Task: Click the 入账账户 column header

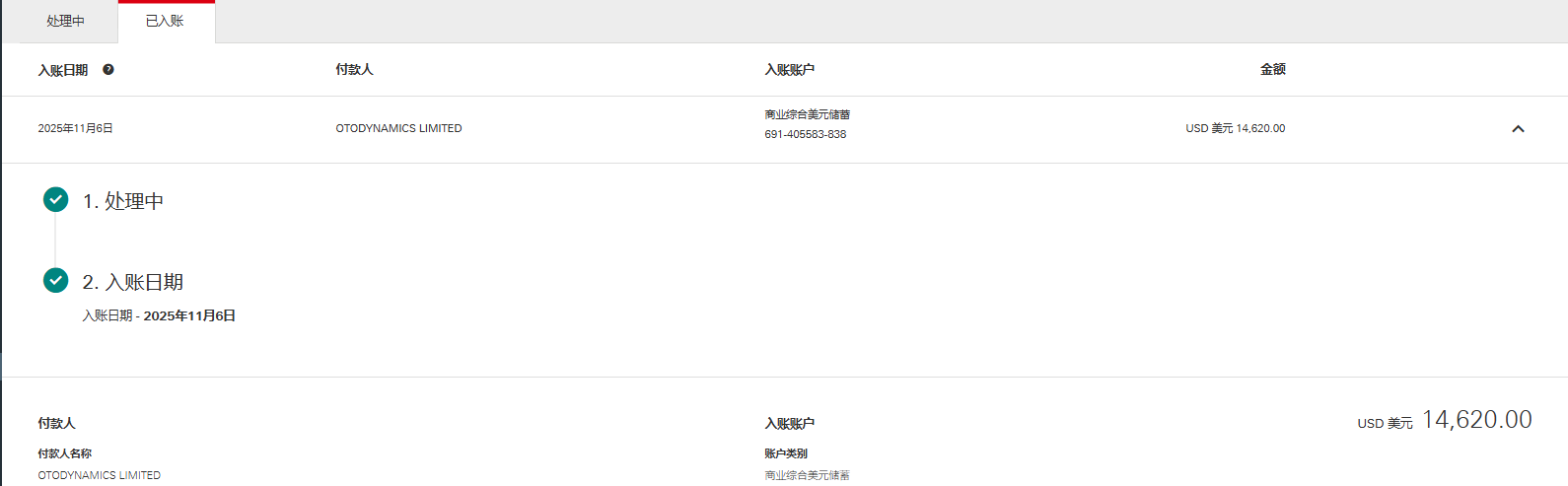Action: 789,69
